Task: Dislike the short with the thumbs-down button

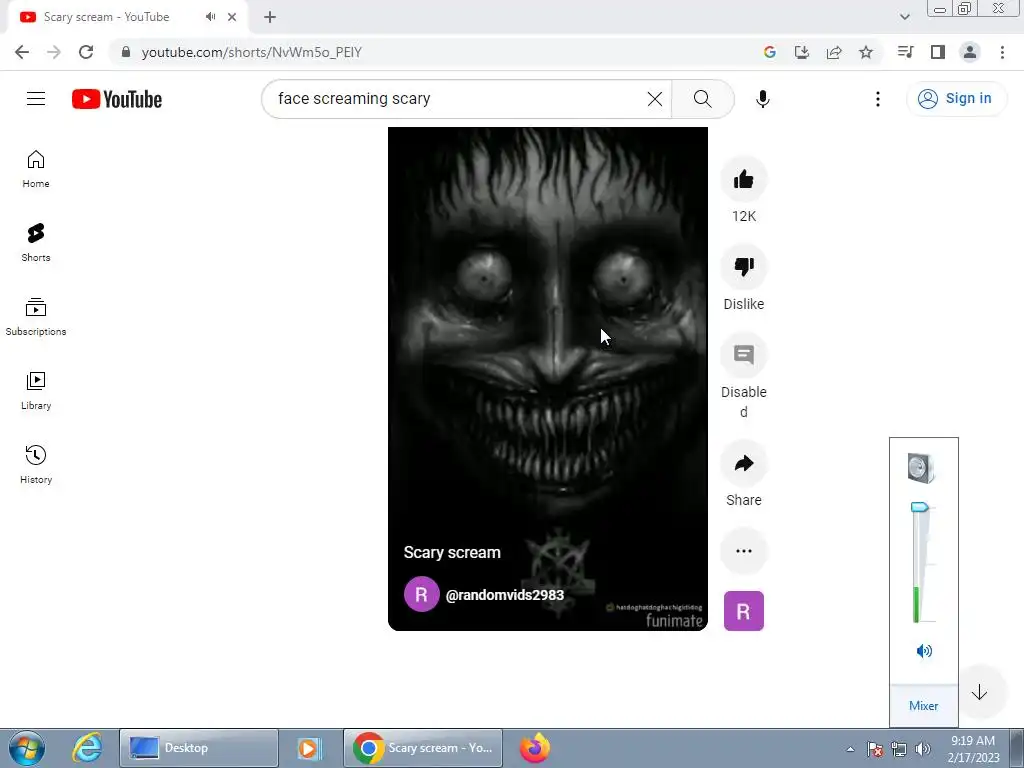Action: click(743, 266)
